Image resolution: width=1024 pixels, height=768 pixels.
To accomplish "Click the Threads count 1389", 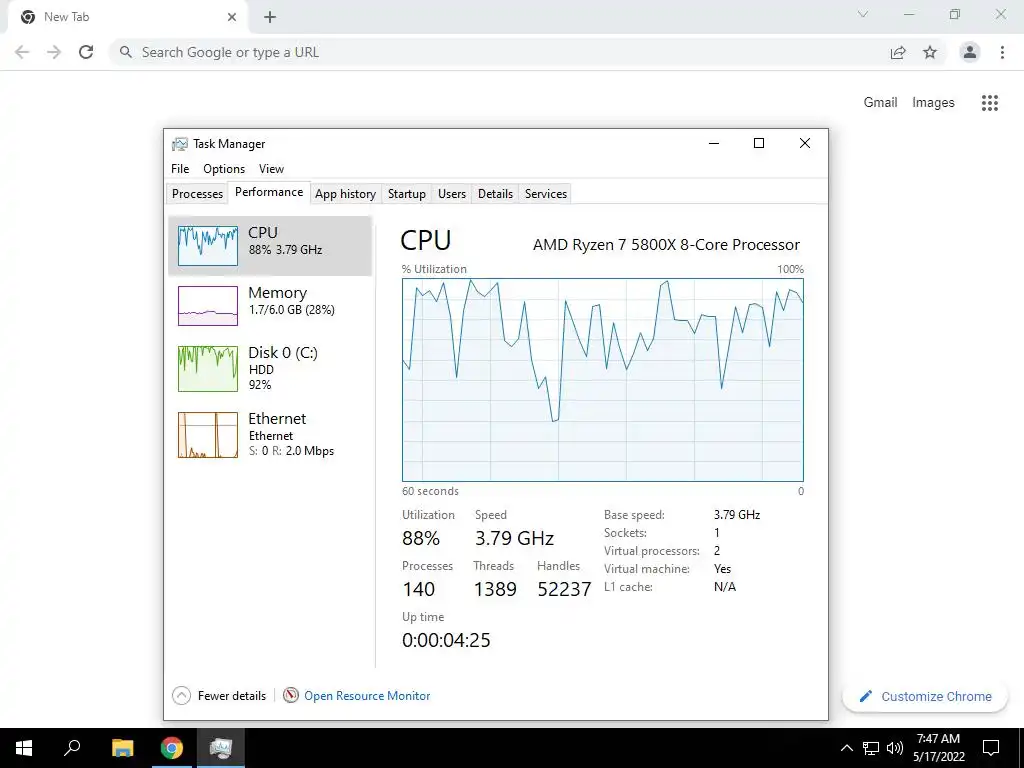I will [495, 589].
